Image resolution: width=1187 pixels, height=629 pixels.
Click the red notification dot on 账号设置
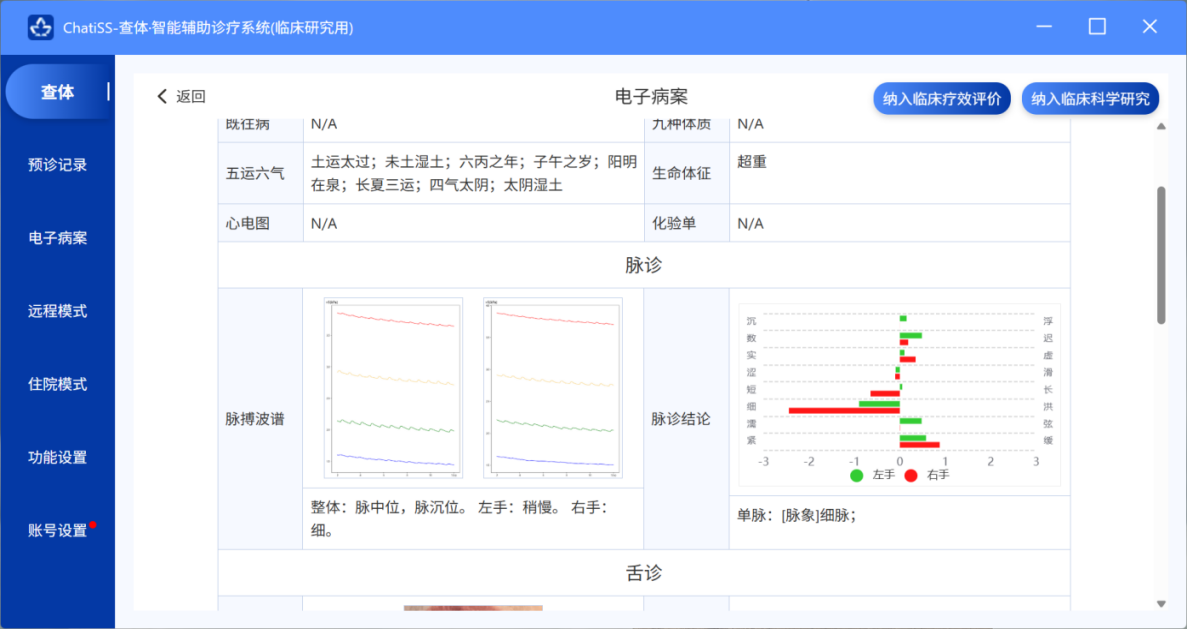92,525
